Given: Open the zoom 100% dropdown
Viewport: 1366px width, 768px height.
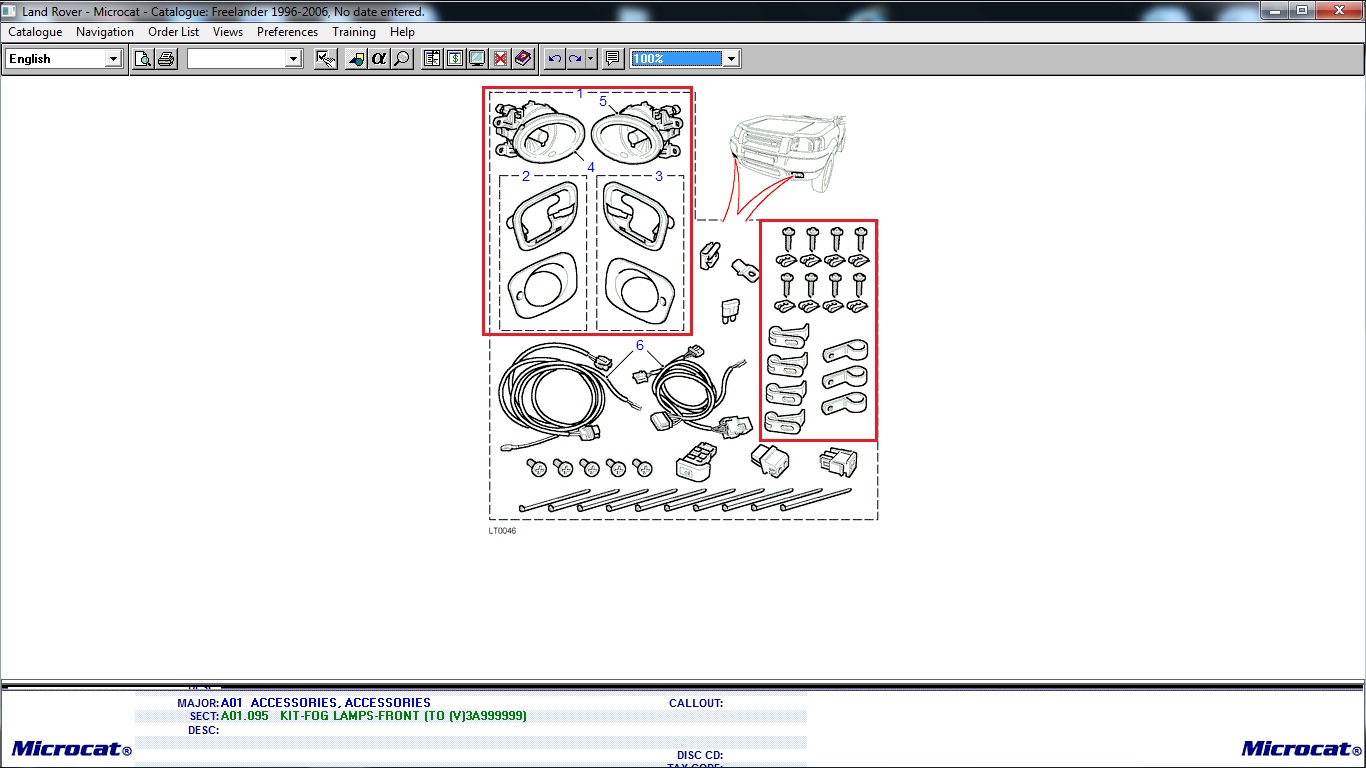Looking at the screenshot, I should pos(731,59).
